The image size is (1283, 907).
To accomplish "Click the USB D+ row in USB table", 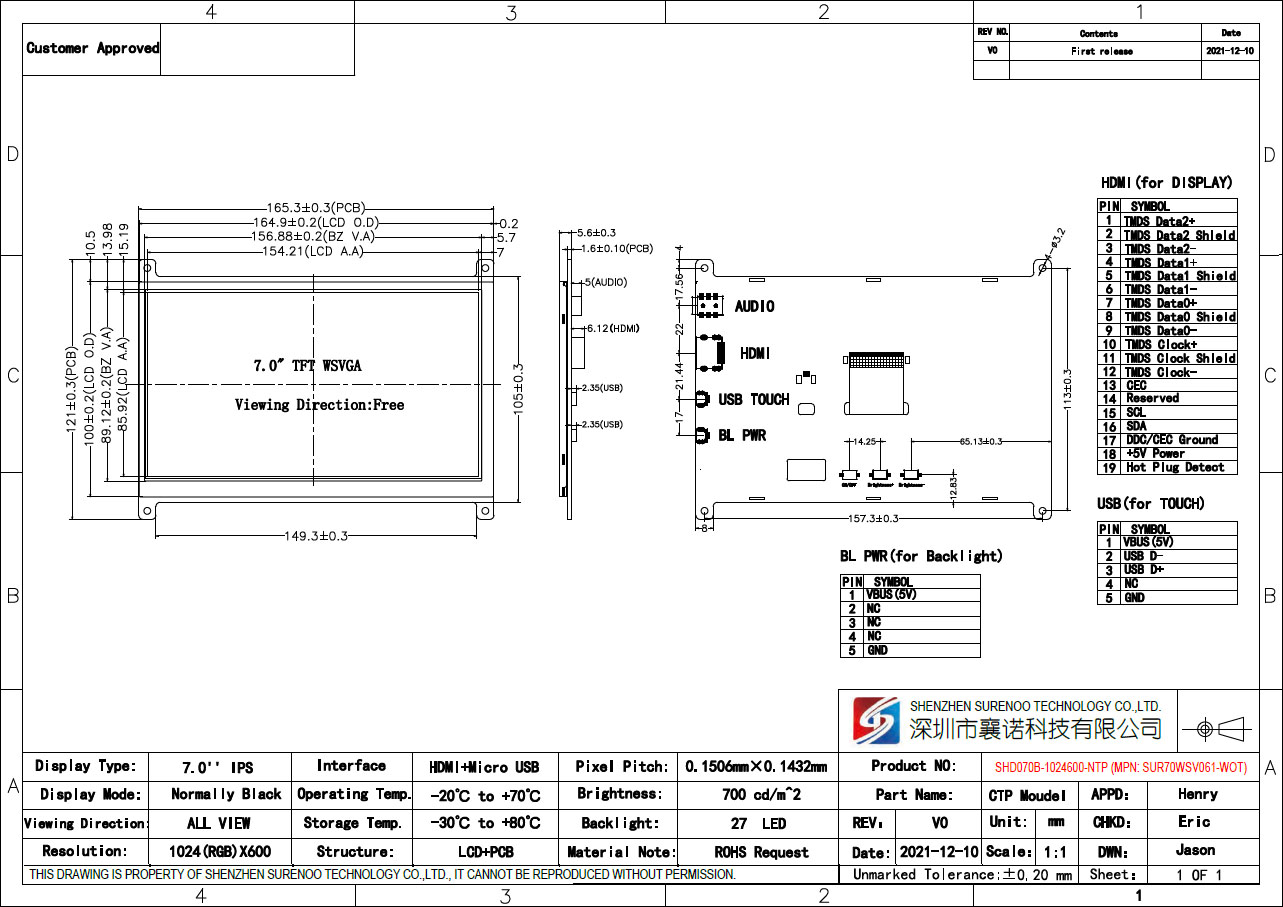I will (1166, 570).
